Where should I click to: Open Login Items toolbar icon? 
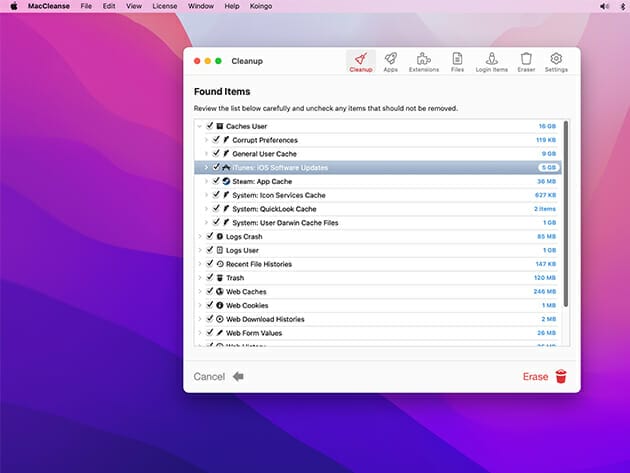(x=490, y=62)
